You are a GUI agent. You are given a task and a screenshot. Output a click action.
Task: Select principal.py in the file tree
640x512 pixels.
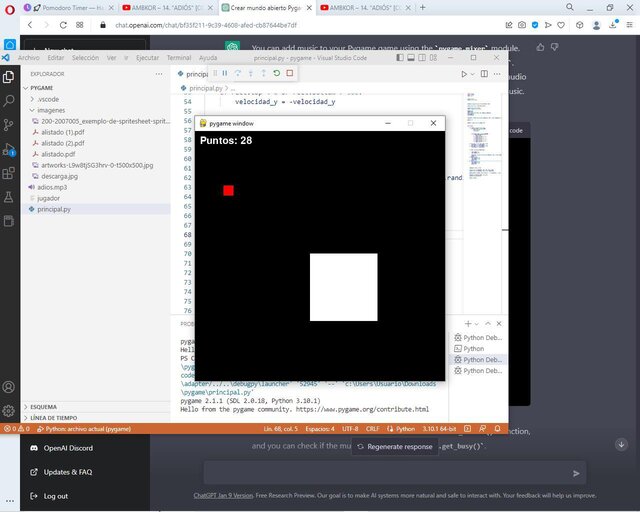tap(53, 209)
